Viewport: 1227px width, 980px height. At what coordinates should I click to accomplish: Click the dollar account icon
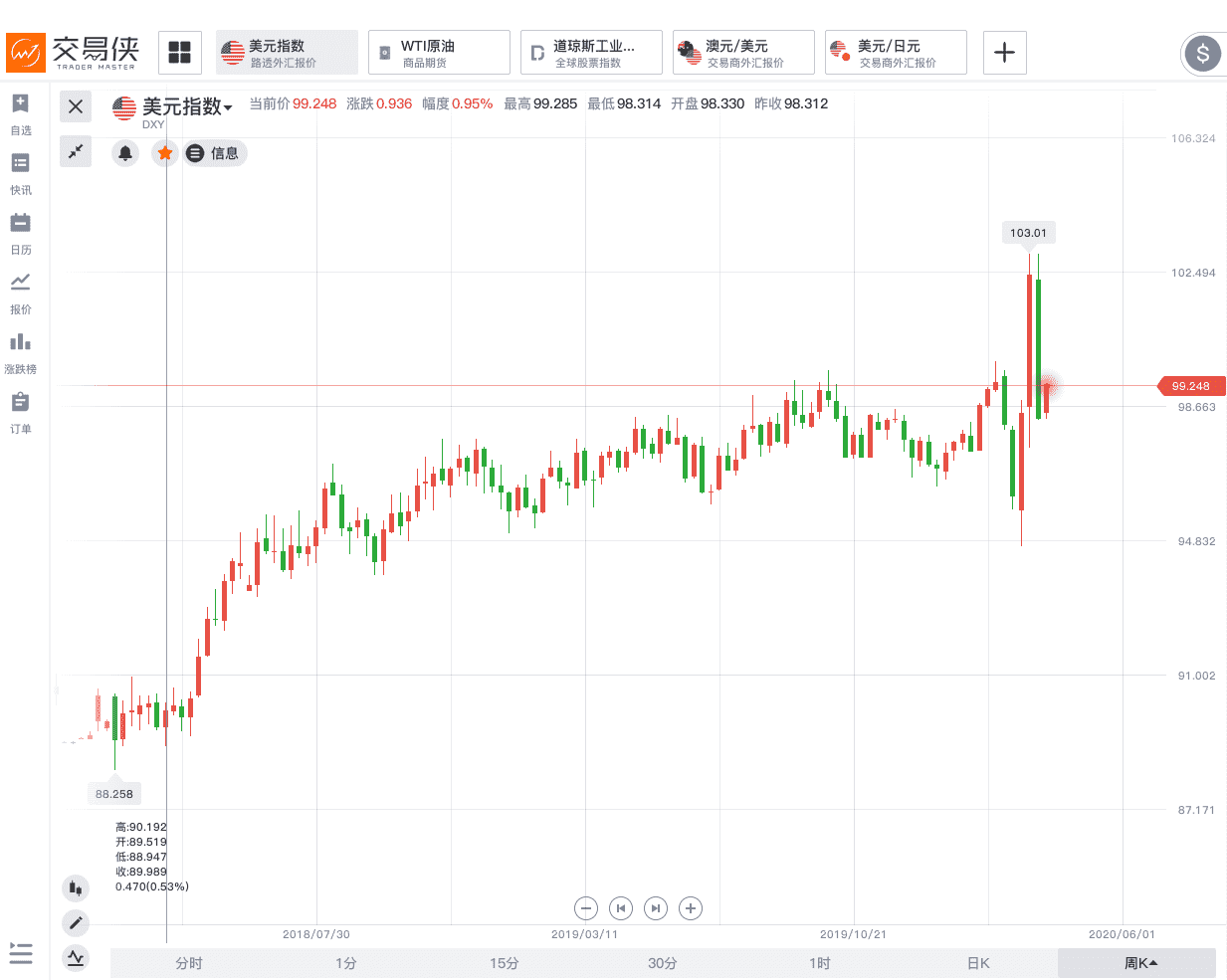tap(1202, 54)
